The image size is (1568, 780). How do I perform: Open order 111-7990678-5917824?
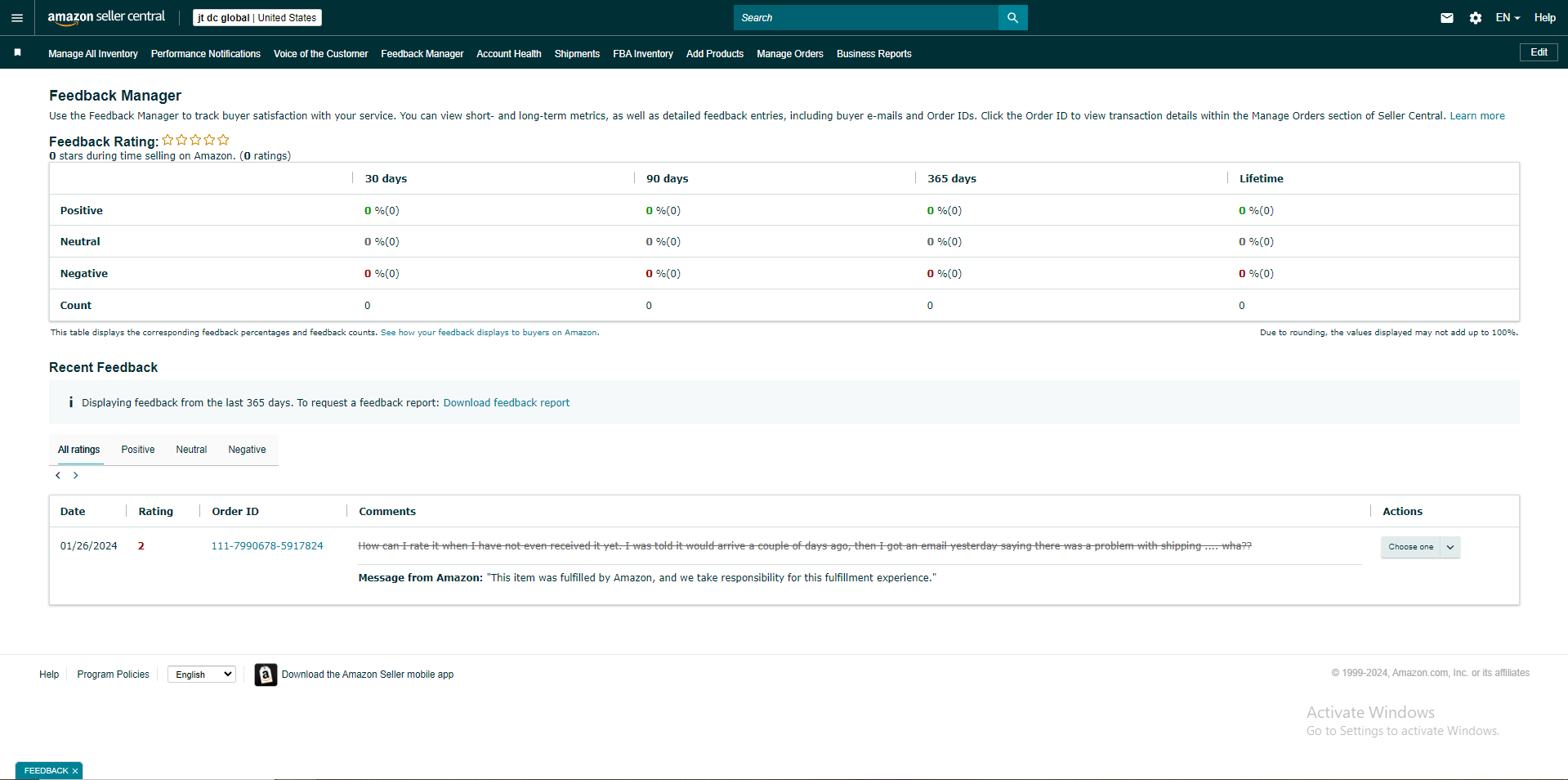267,546
